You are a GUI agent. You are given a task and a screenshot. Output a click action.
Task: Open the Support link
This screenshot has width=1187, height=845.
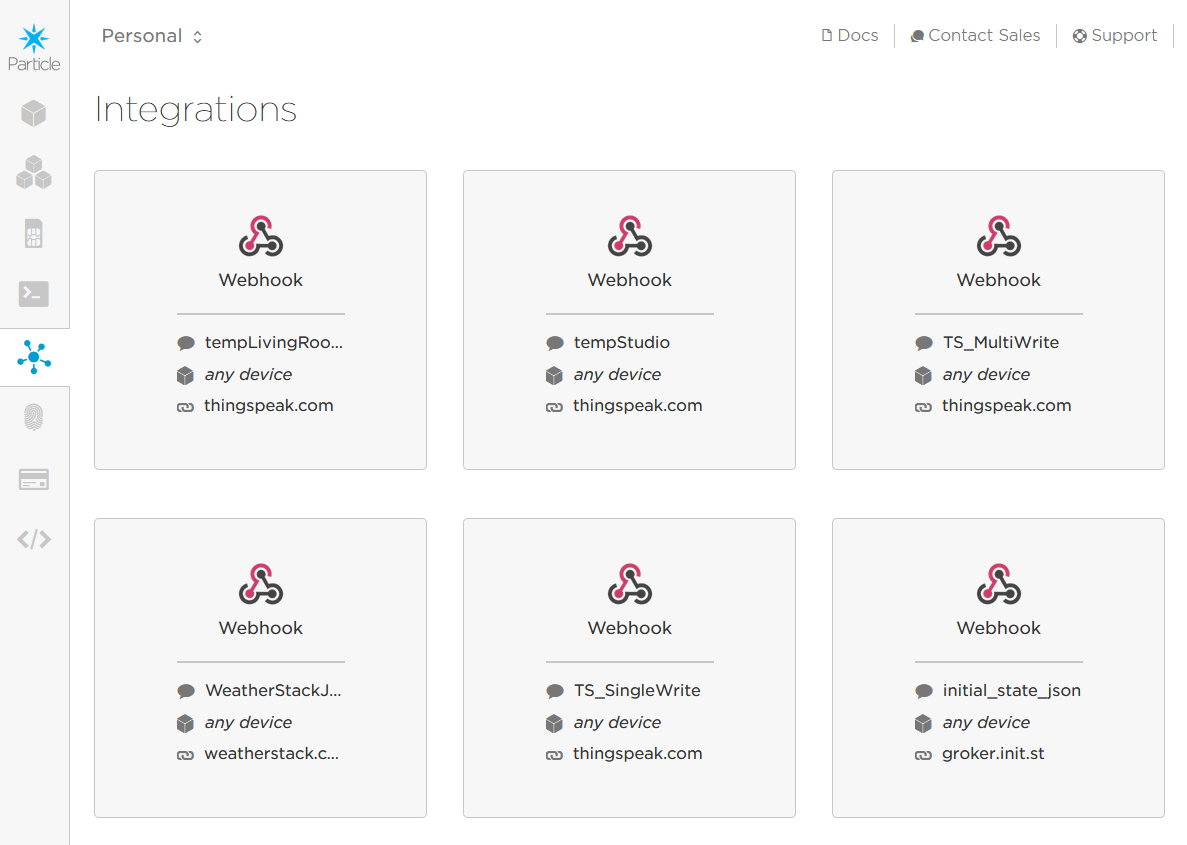point(1114,36)
